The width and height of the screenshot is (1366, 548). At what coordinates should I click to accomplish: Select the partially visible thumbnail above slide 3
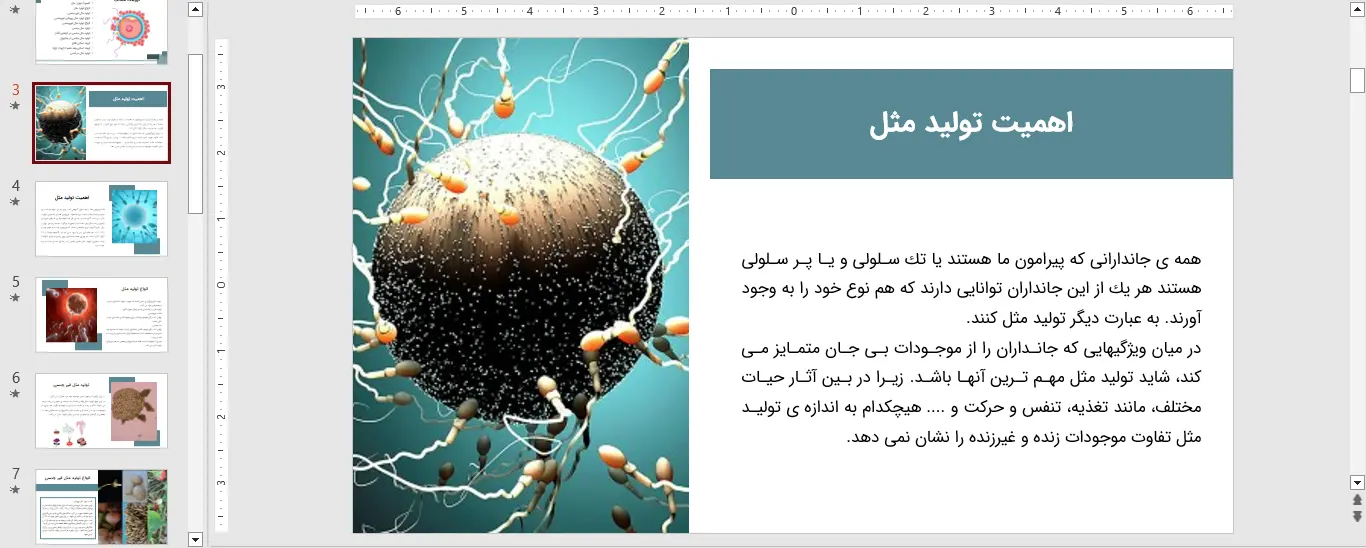click(x=101, y=32)
